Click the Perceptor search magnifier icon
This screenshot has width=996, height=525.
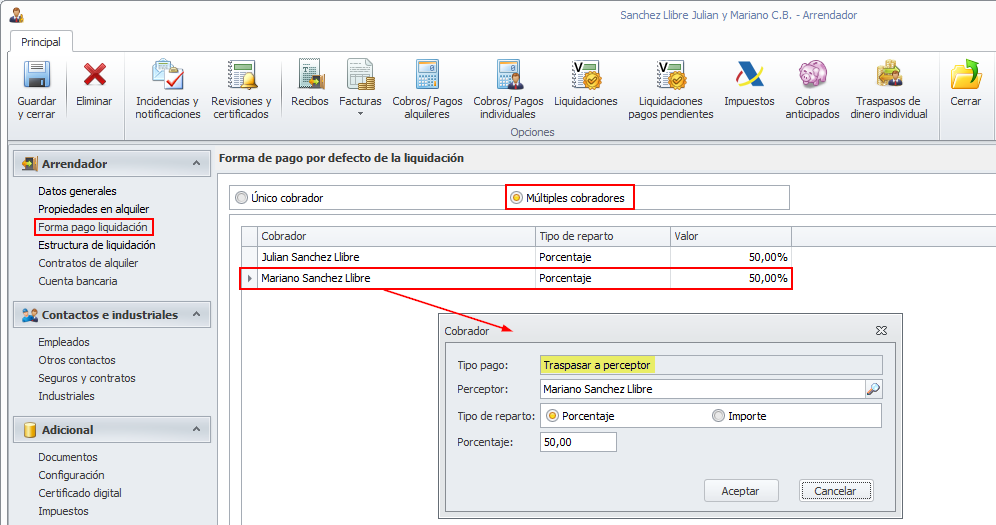click(x=873, y=389)
